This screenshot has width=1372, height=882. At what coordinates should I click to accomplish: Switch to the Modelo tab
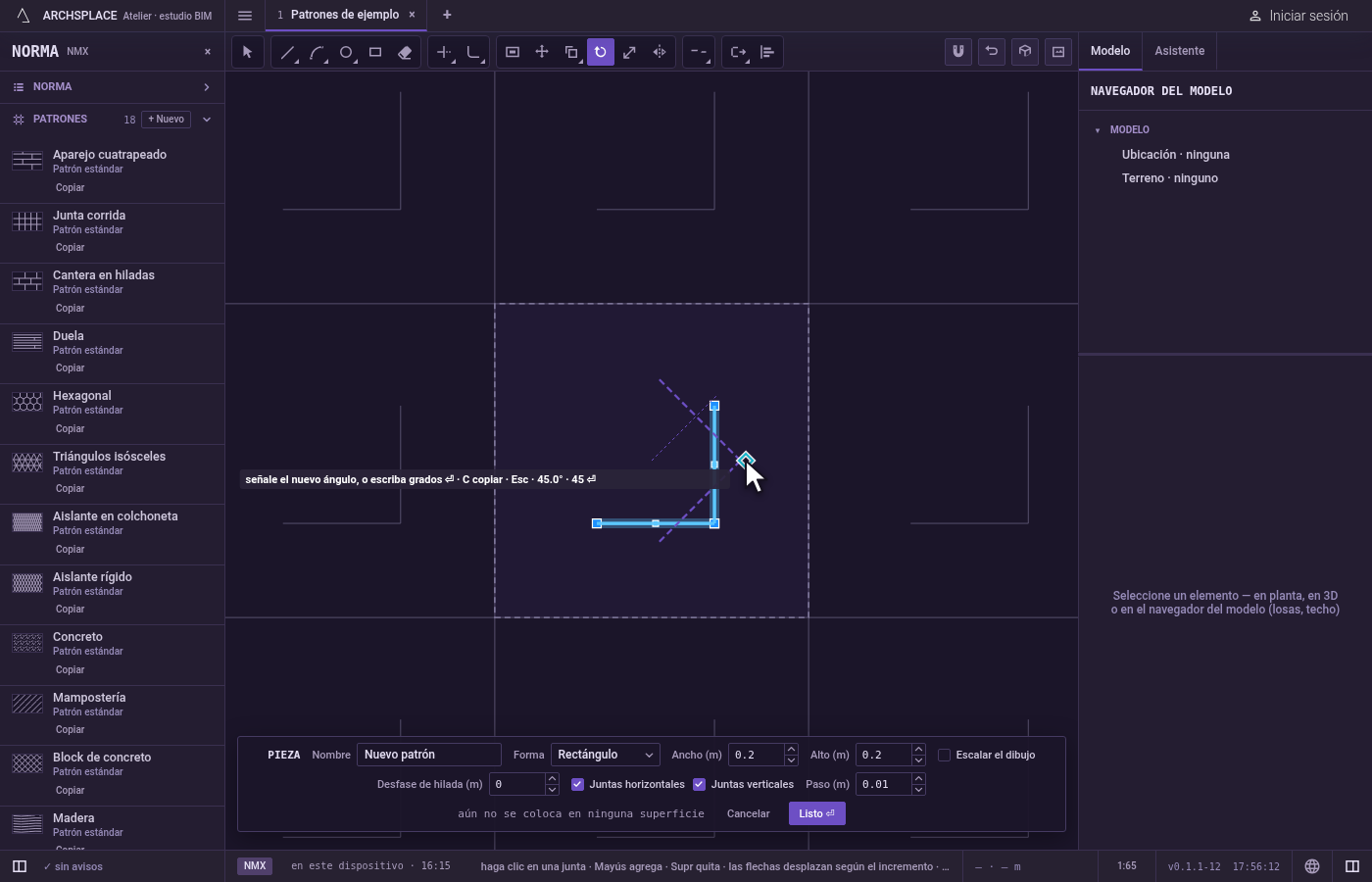click(1110, 51)
